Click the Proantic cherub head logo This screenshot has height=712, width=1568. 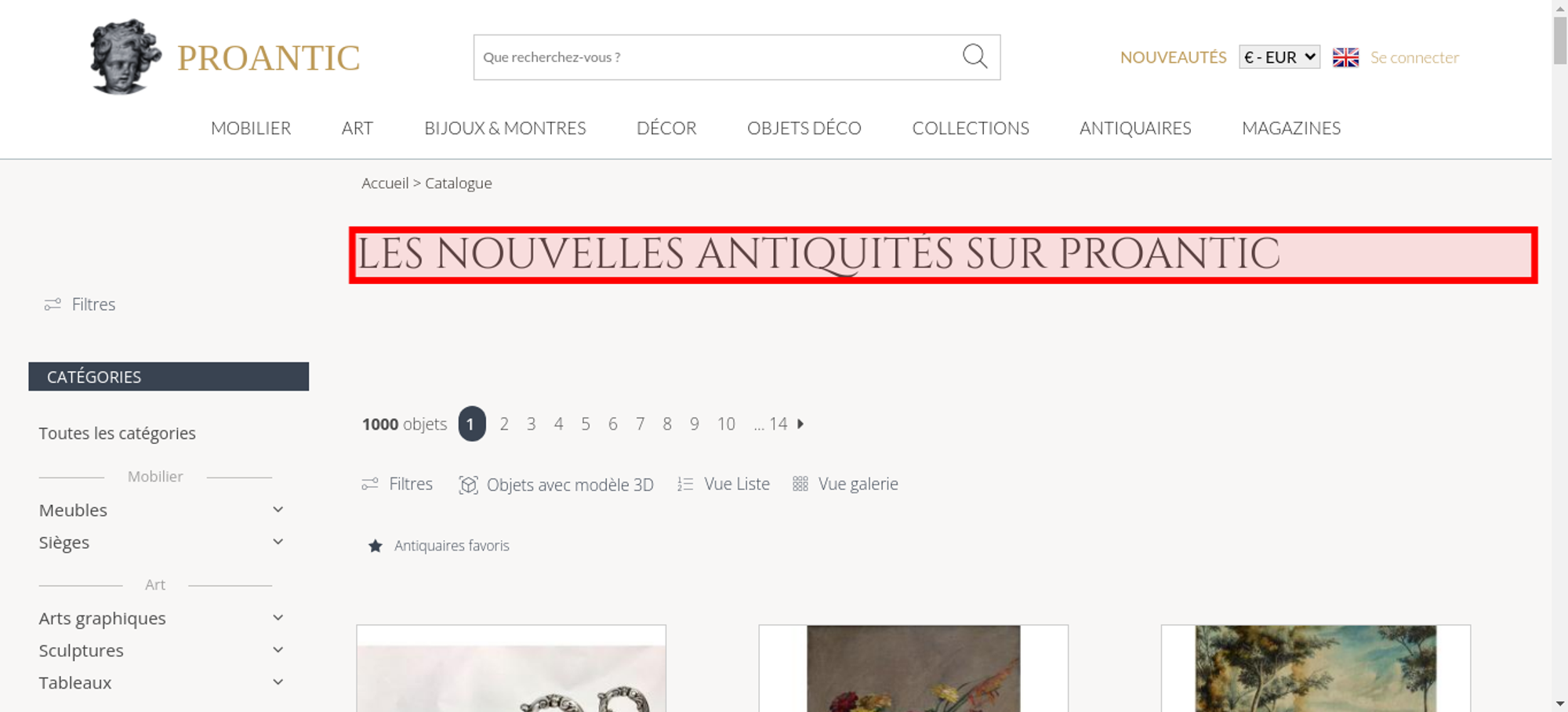point(125,57)
